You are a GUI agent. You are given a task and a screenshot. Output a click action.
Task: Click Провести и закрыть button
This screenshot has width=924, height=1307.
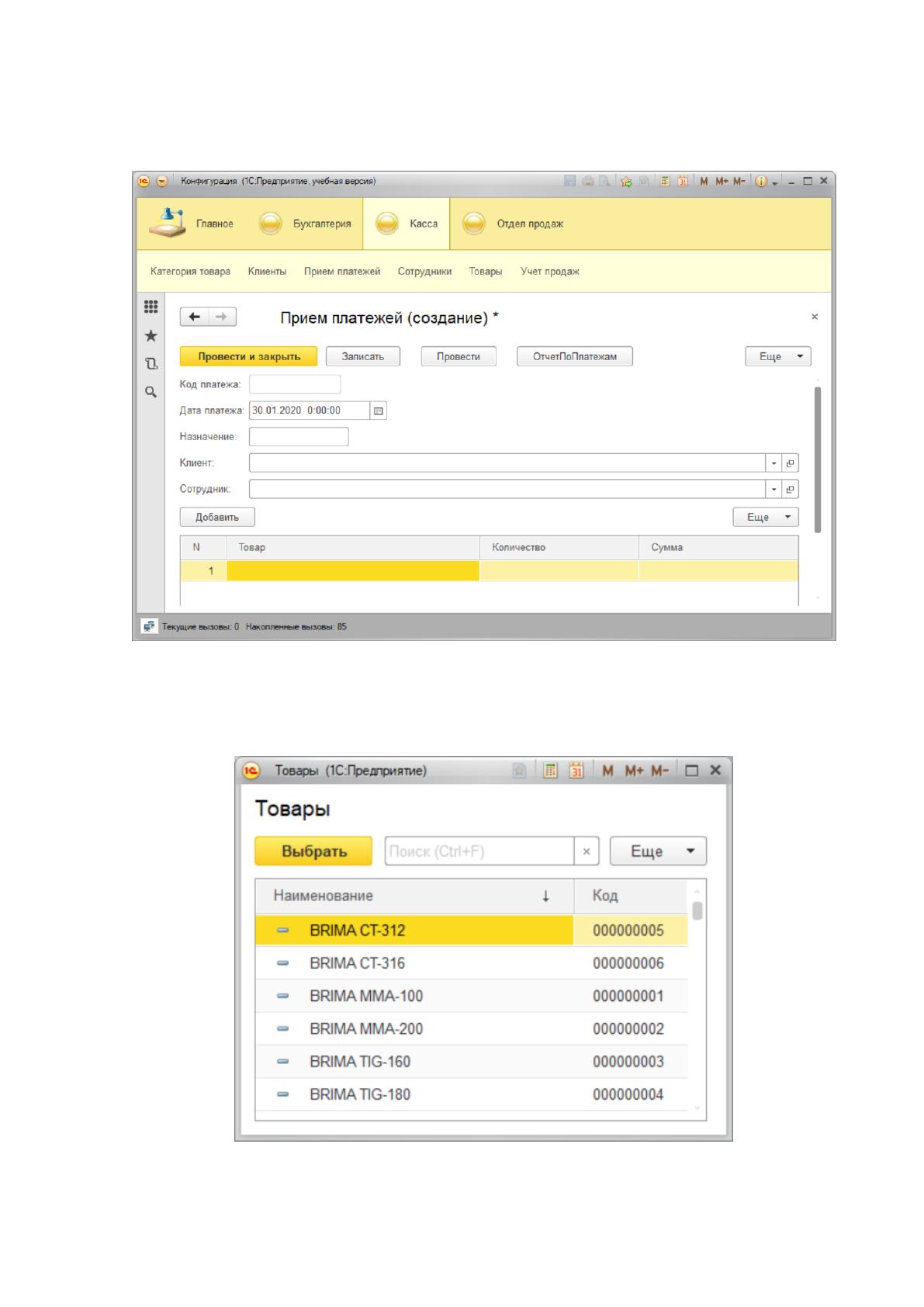pyautogui.click(x=249, y=356)
